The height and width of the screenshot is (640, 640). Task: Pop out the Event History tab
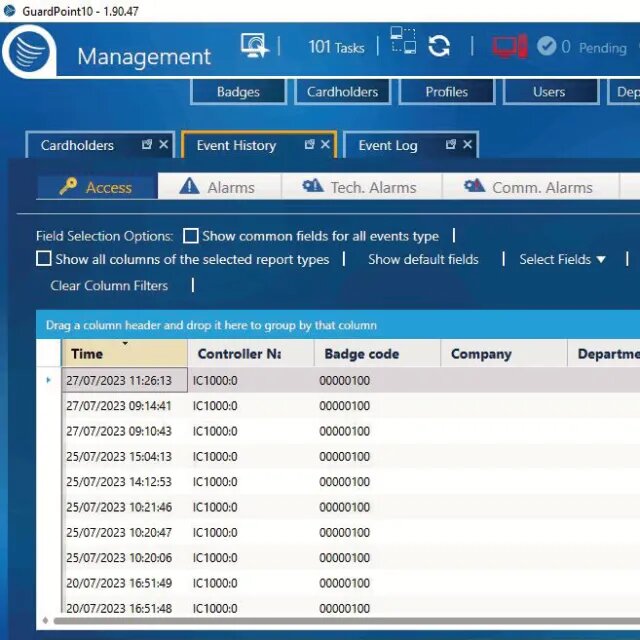[309, 144]
